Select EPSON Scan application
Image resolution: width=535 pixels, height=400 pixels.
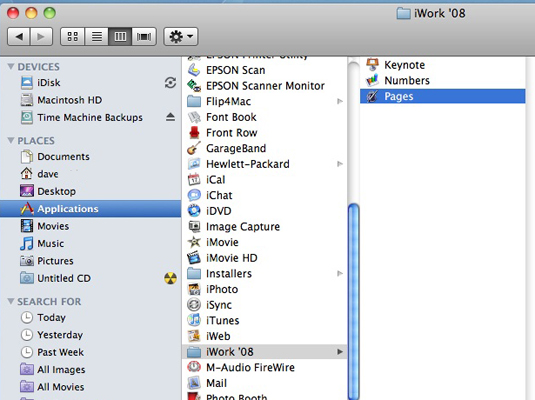(265, 70)
